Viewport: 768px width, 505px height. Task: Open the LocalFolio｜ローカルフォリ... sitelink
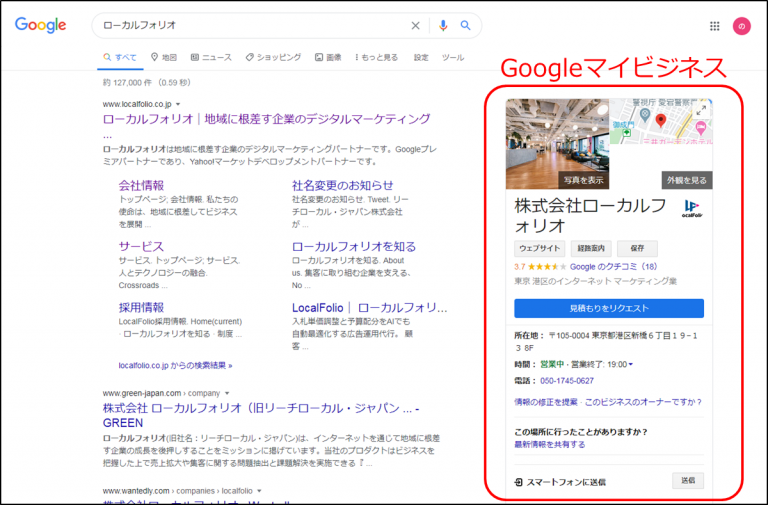(369, 308)
